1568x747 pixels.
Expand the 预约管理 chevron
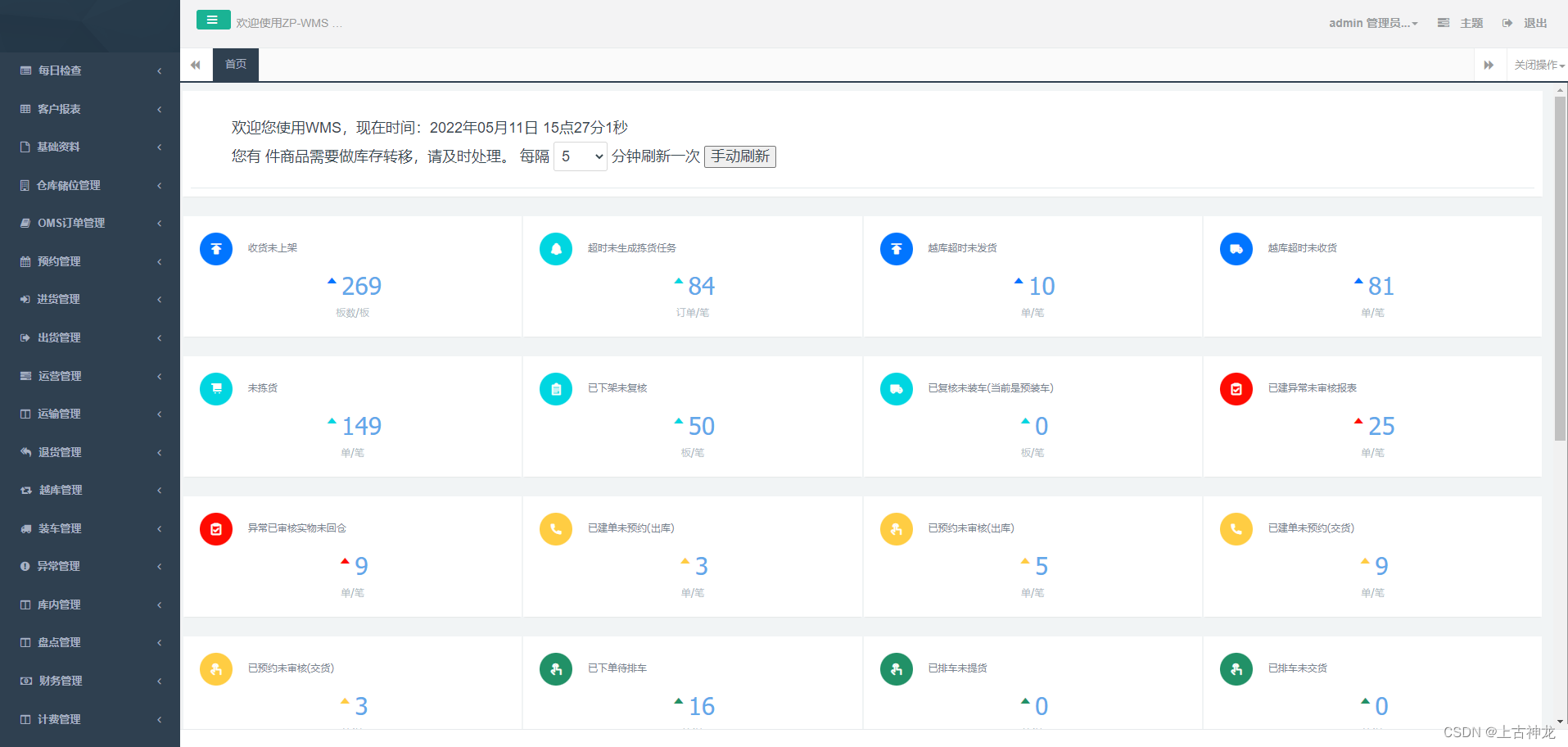coord(160,261)
